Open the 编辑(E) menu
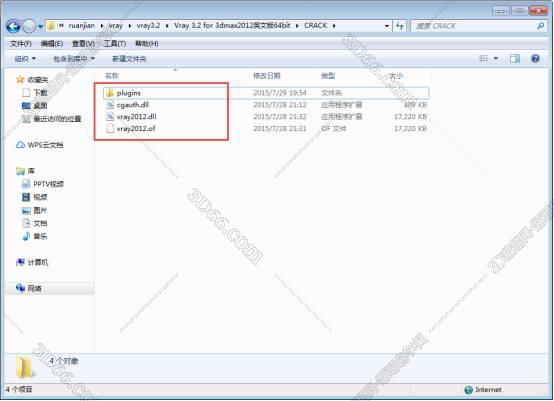This screenshot has height=401, width=554. (52, 43)
